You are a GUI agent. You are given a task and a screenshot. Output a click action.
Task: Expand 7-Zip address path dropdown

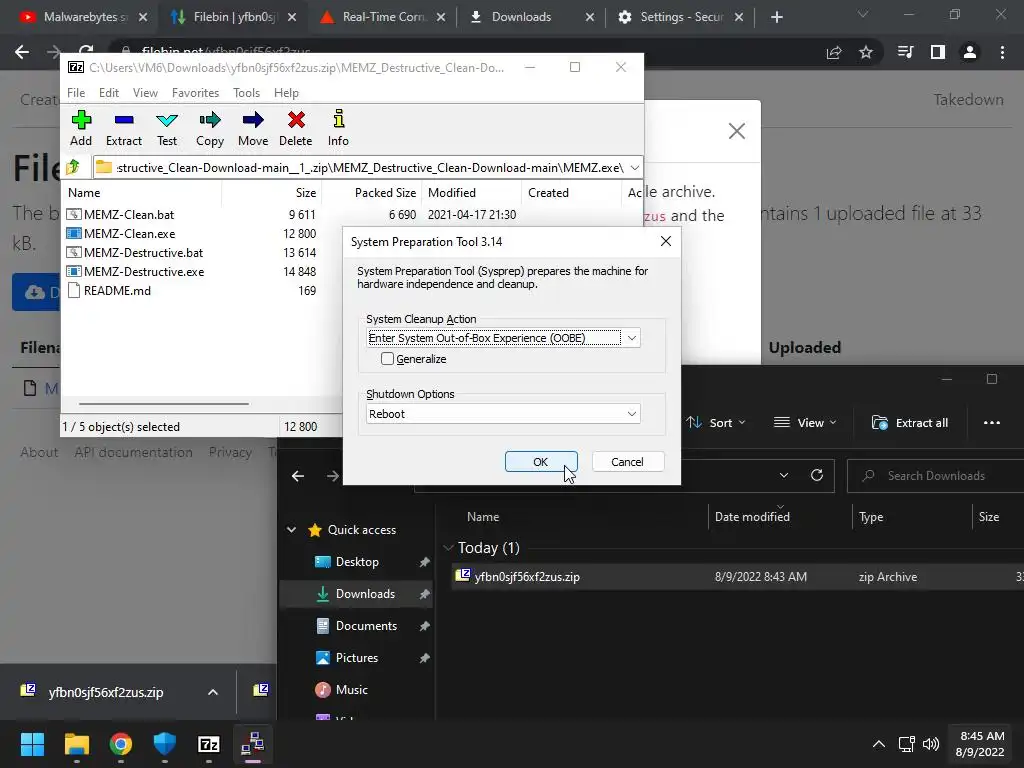coord(635,168)
